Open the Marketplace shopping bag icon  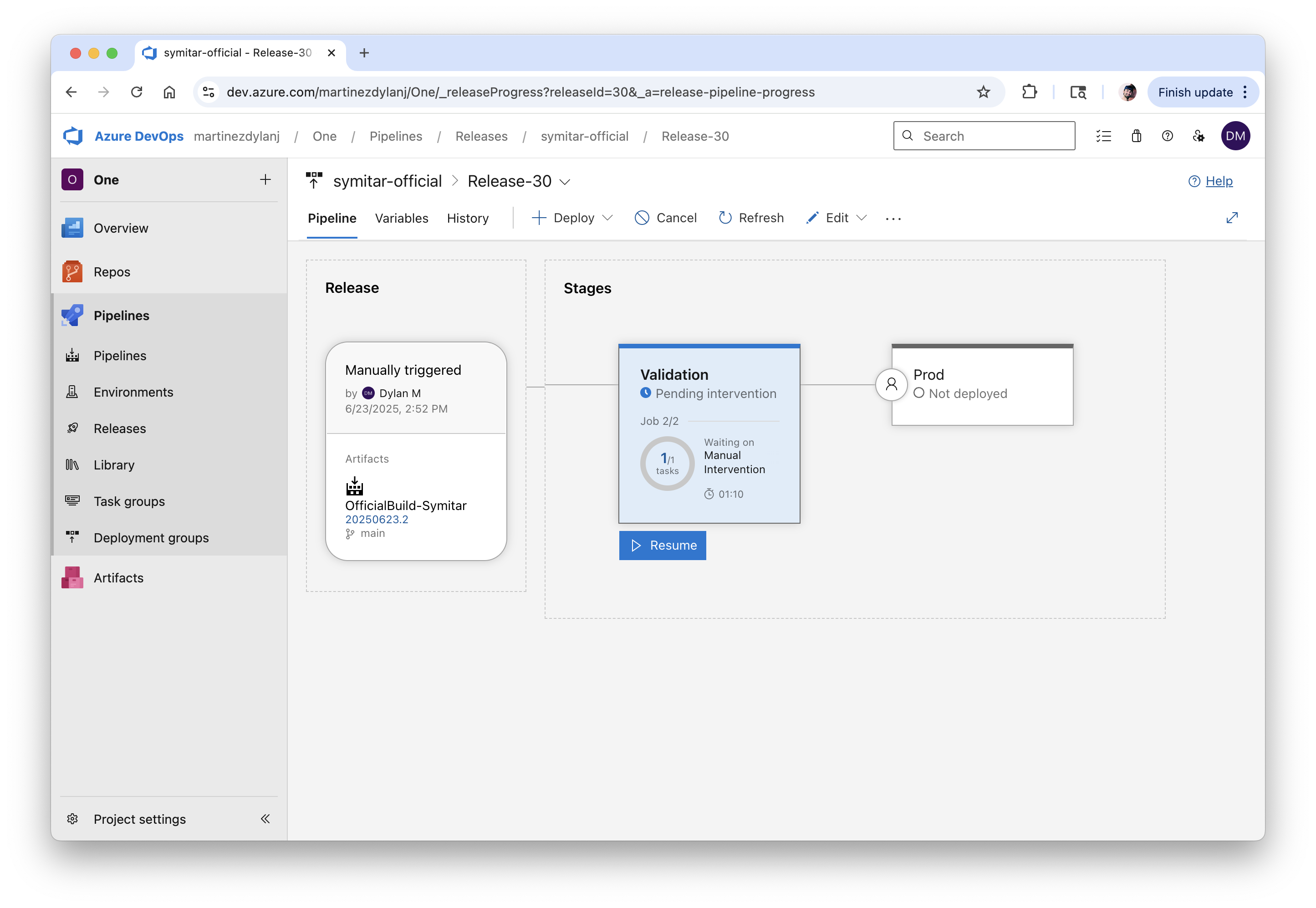click(x=1136, y=136)
